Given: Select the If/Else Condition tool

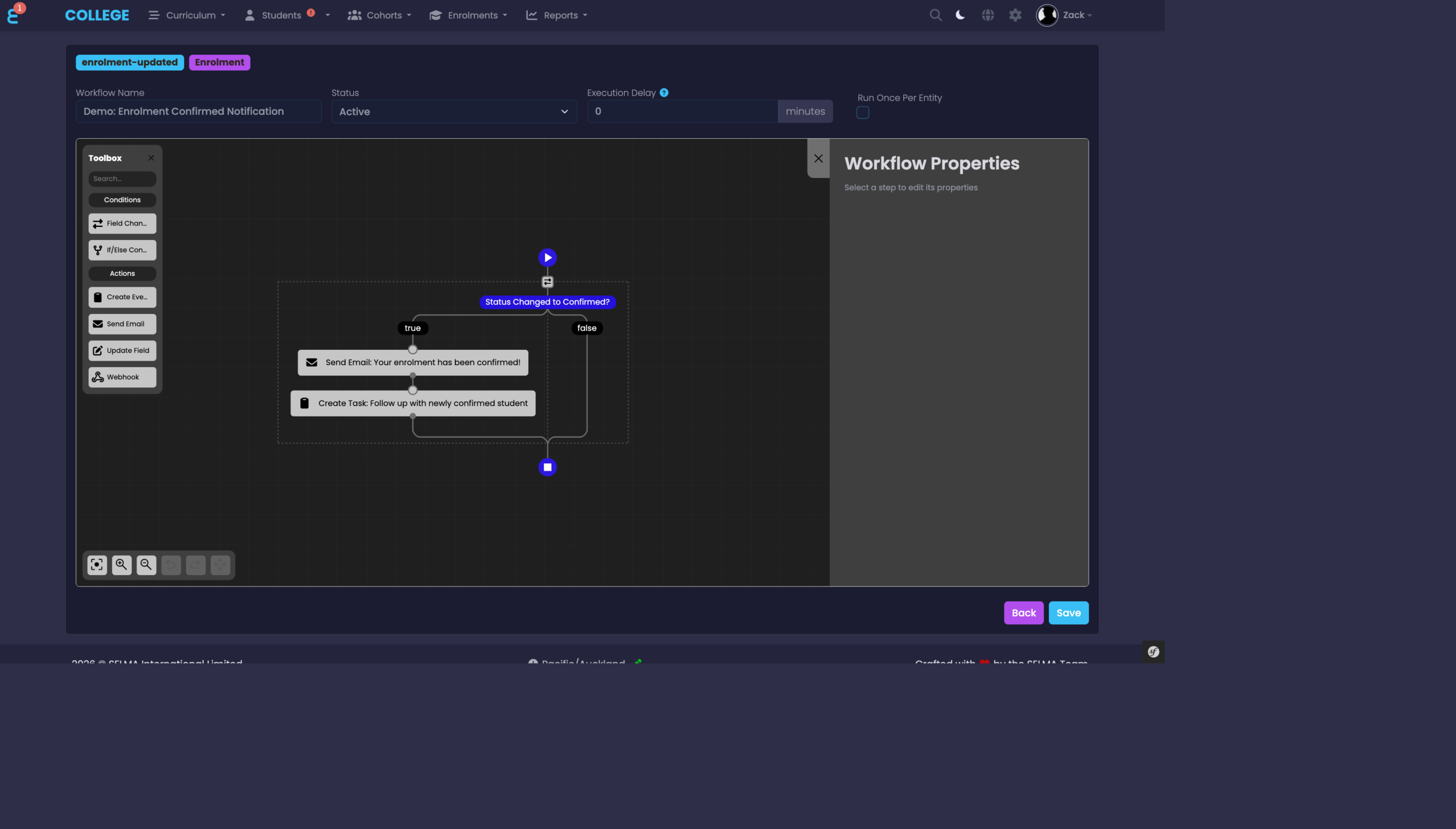Looking at the screenshot, I should [x=122, y=249].
